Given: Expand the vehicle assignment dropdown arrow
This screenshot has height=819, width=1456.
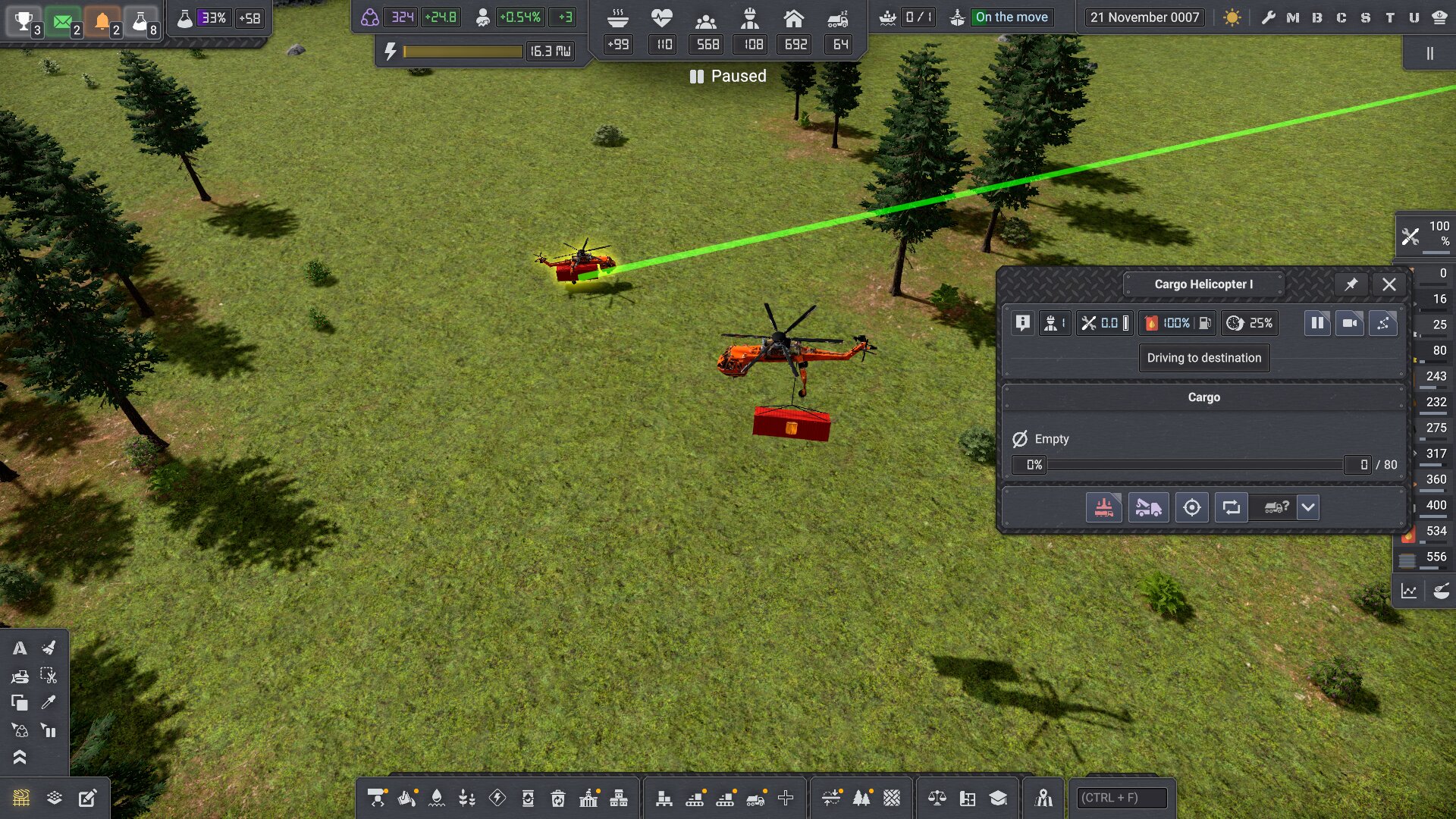Looking at the screenshot, I should coord(1308,507).
